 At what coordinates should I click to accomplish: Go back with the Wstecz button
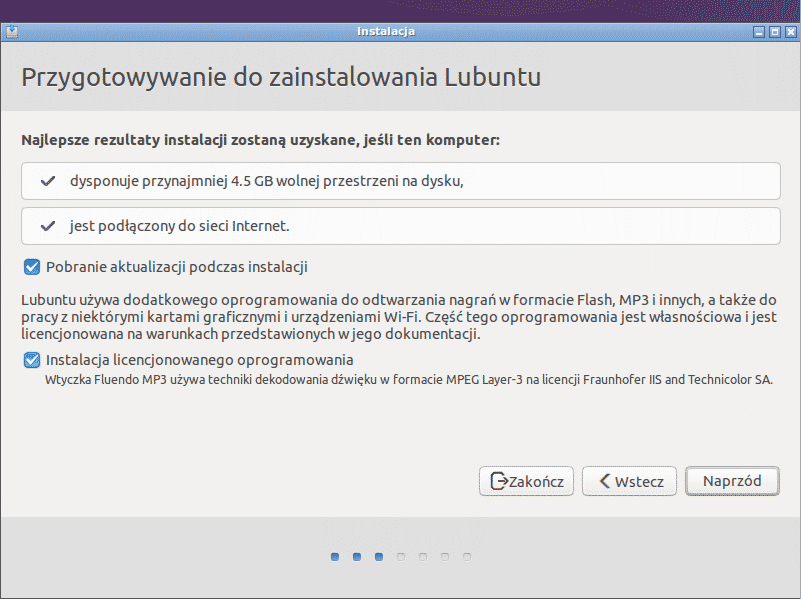click(x=630, y=481)
